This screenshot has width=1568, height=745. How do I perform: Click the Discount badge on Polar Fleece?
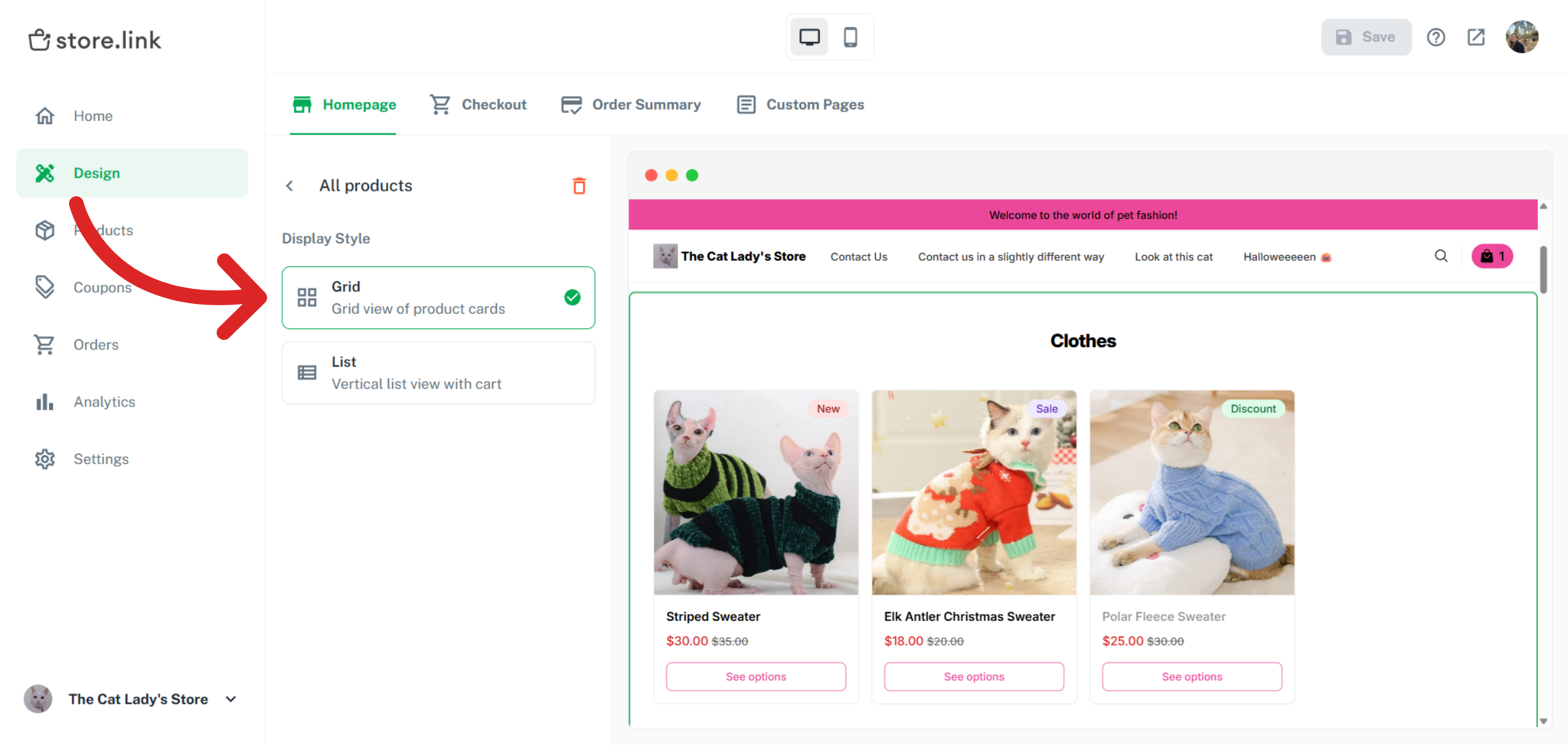(x=1253, y=408)
